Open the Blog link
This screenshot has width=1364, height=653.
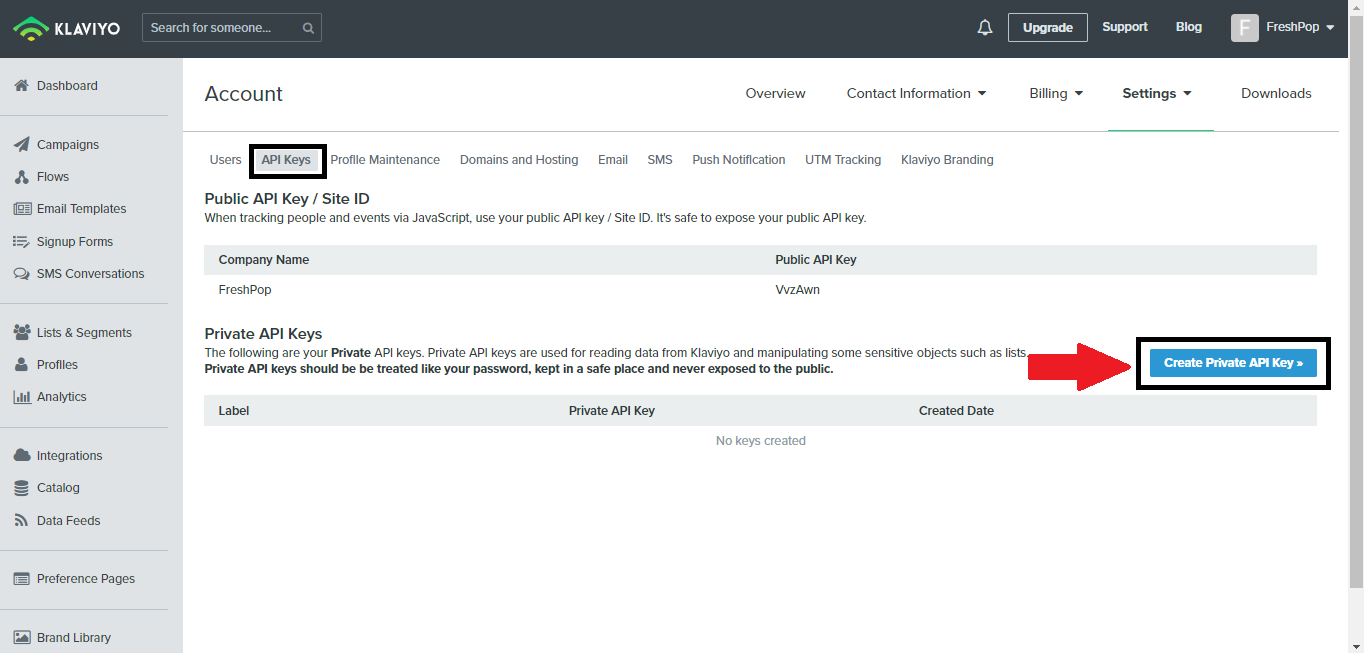[x=1189, y=27]
